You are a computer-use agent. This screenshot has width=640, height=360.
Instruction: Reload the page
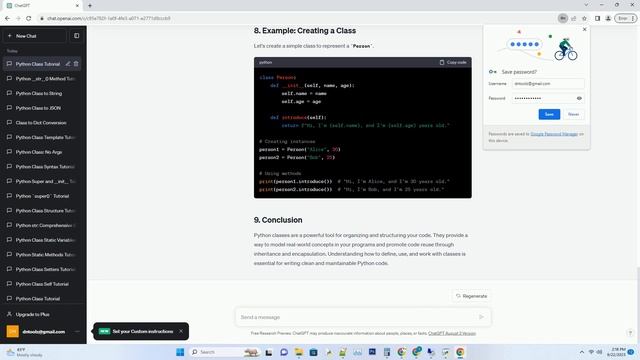29,18
